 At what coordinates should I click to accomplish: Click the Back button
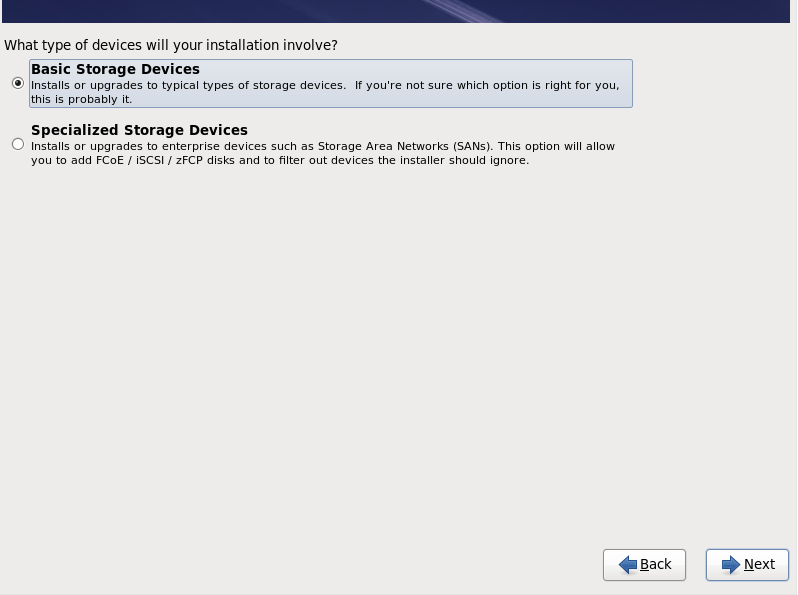click(644, 564)
